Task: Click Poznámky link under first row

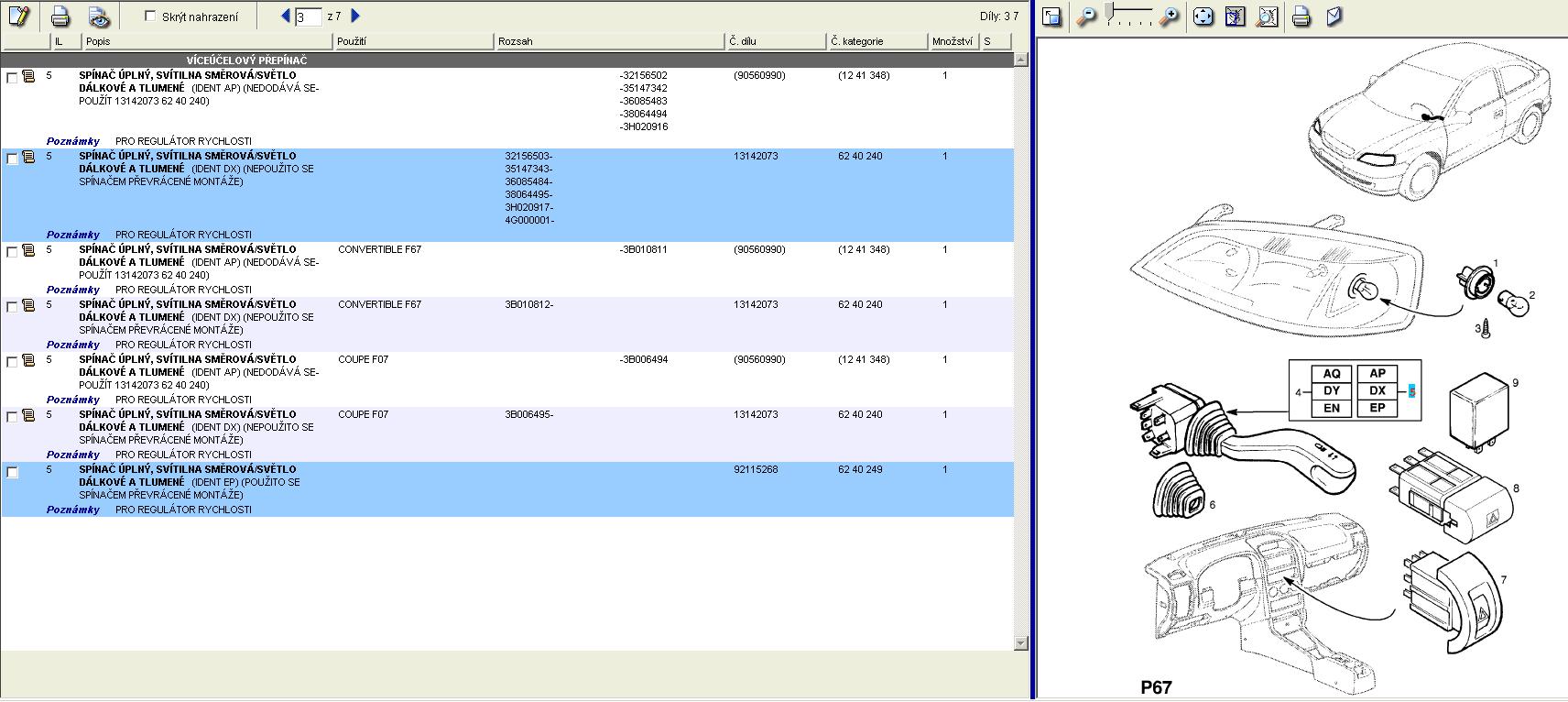Action: 73,141
